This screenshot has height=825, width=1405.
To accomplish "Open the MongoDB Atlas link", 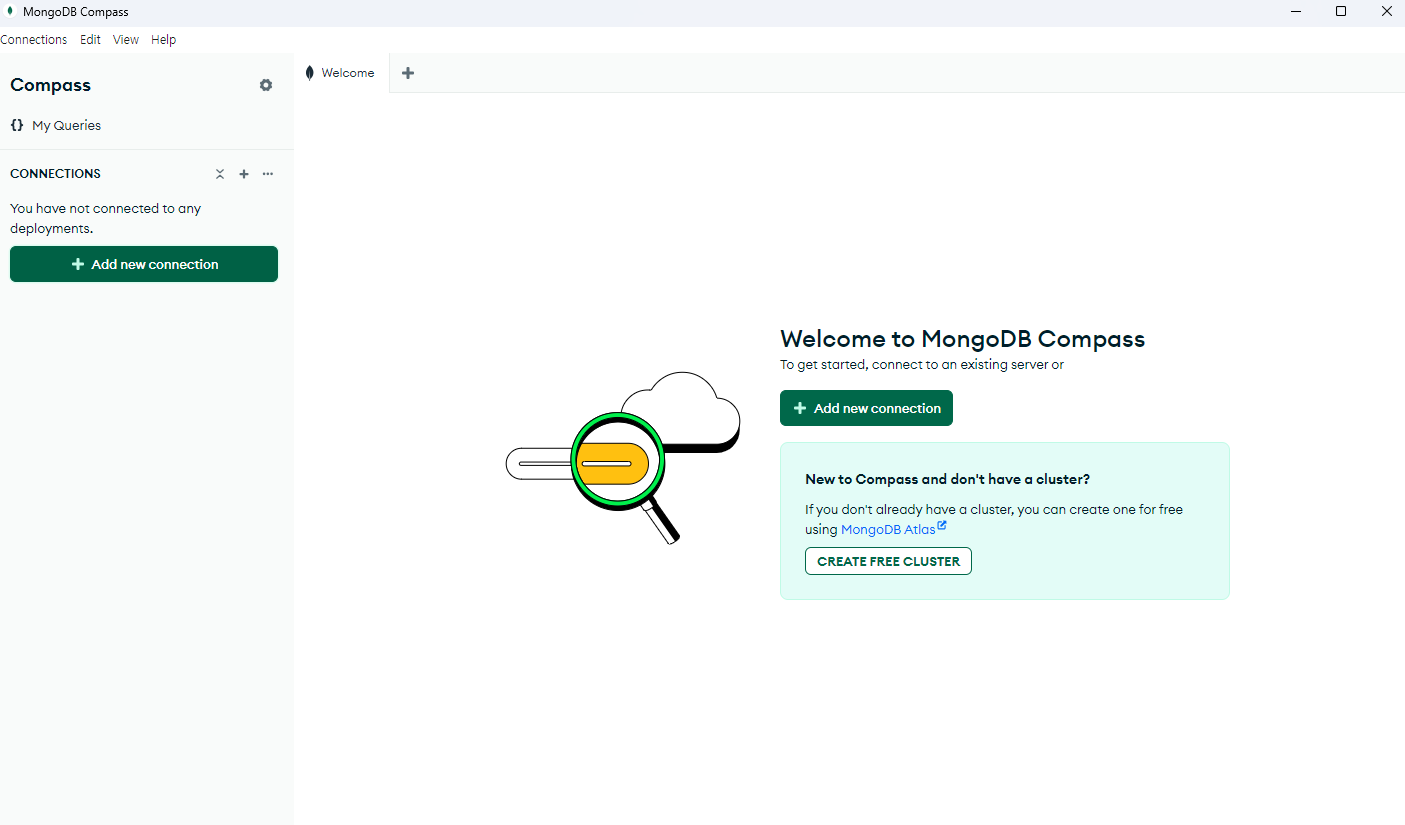I will (893, 529).
